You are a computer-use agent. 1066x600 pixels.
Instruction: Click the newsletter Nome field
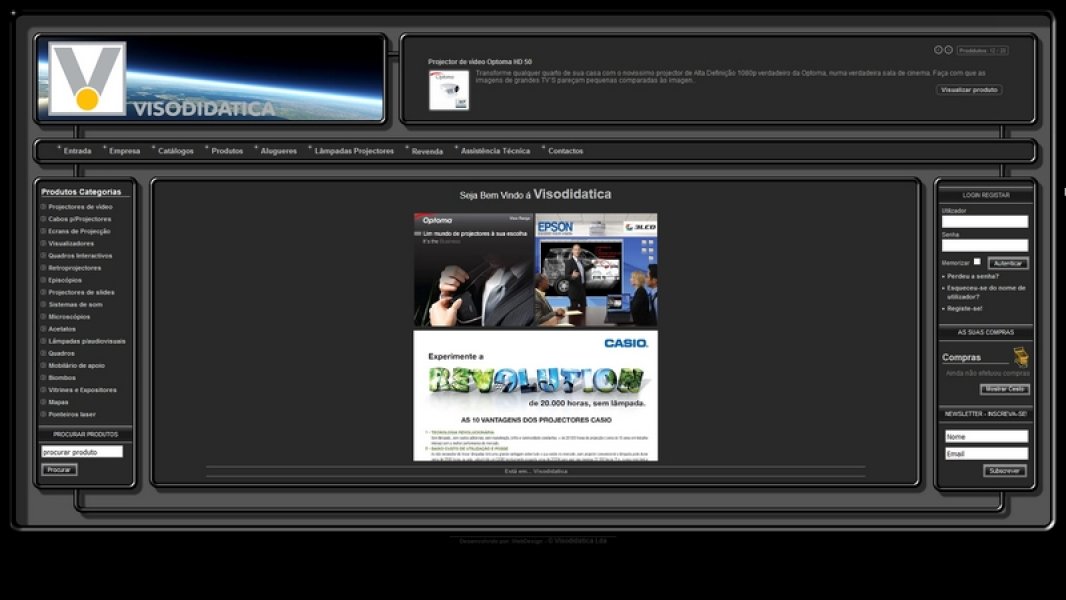pos(986,436)
